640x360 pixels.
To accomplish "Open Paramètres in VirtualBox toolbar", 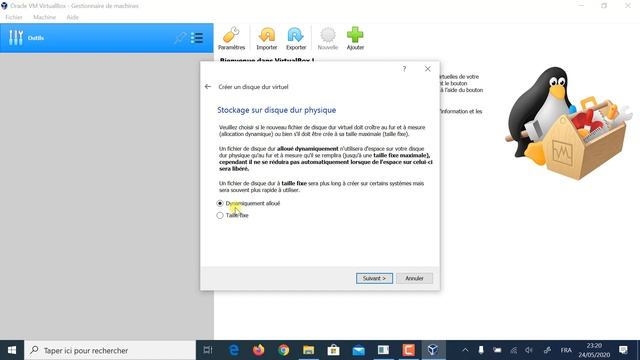I will coord(231,39).
